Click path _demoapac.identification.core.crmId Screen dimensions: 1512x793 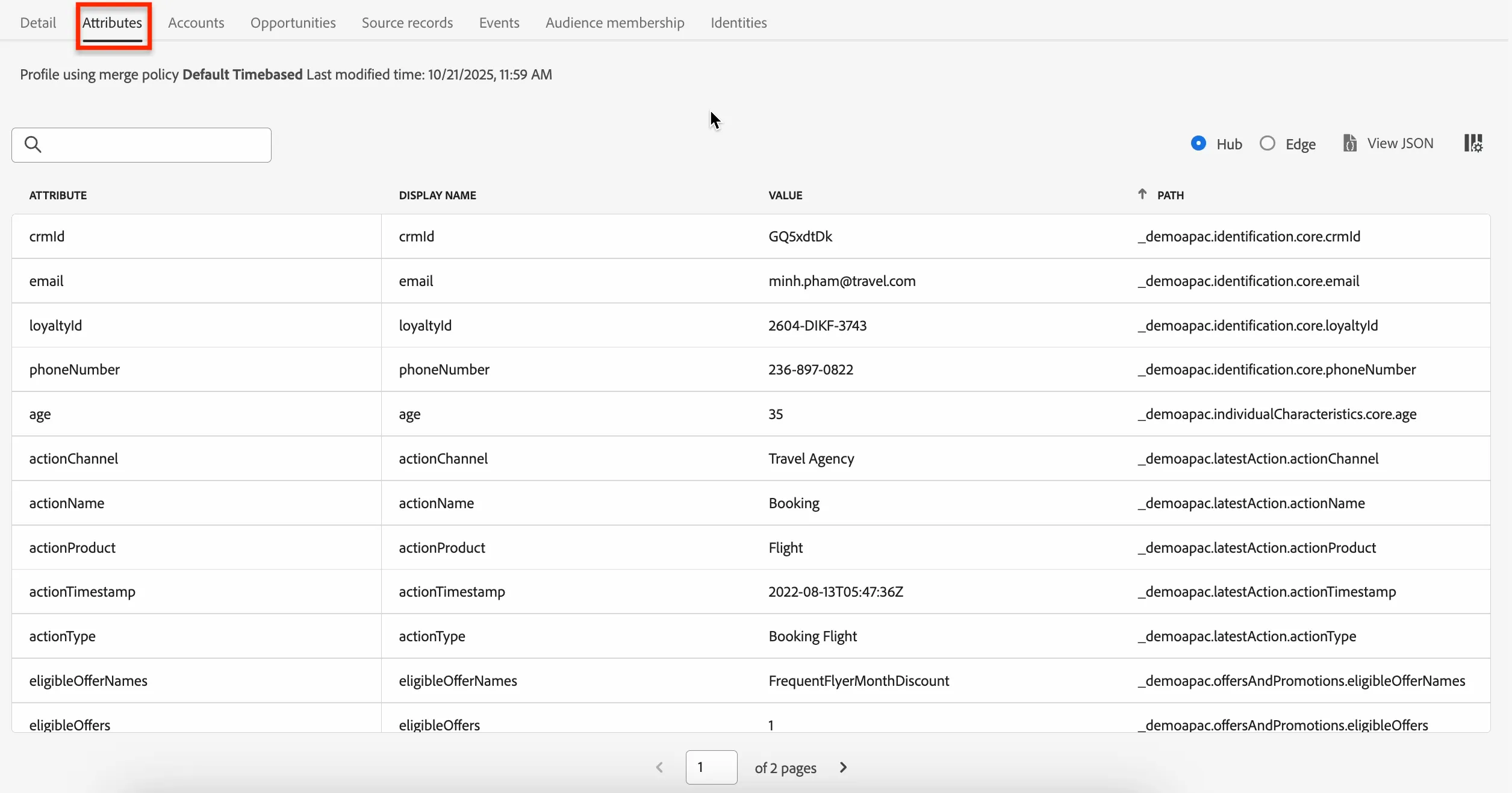(1249, 237)
